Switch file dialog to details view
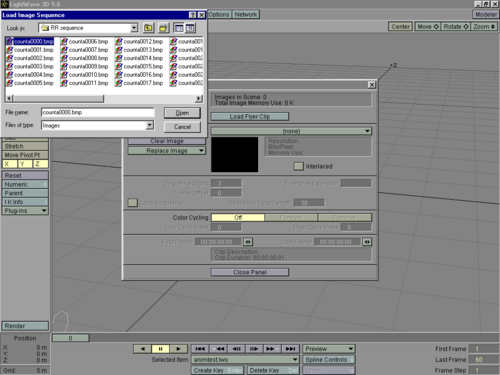500x375 pixels. click(190, 28)
